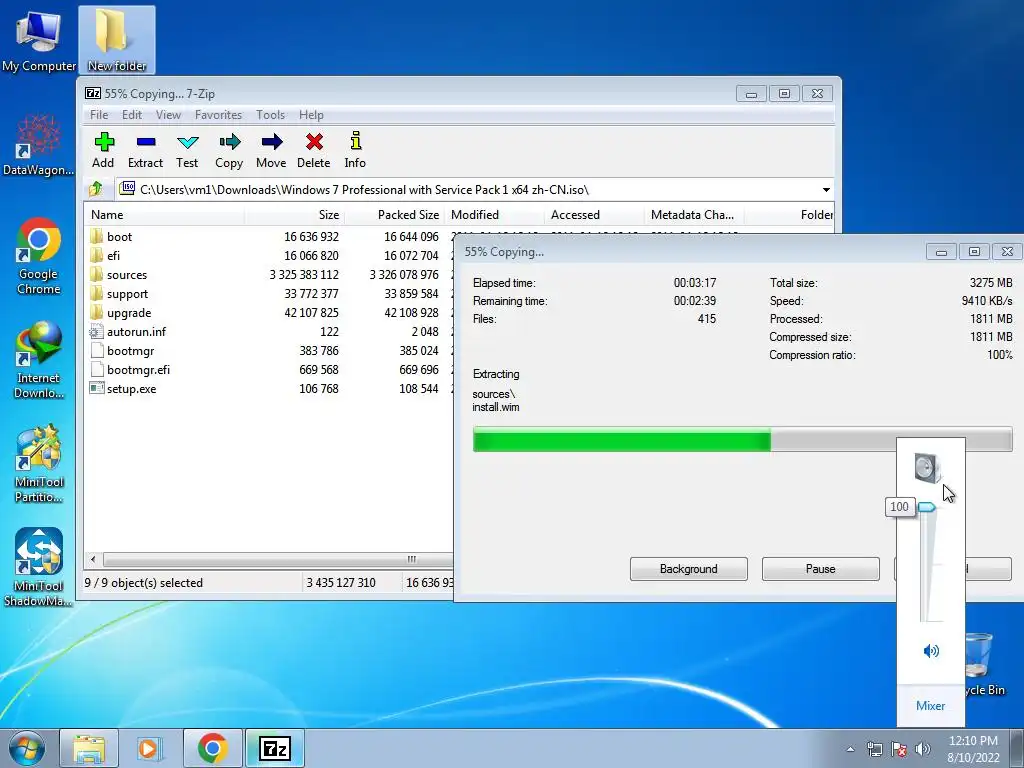Switch to Chrome on the taskbar

(x=212, y=748)
